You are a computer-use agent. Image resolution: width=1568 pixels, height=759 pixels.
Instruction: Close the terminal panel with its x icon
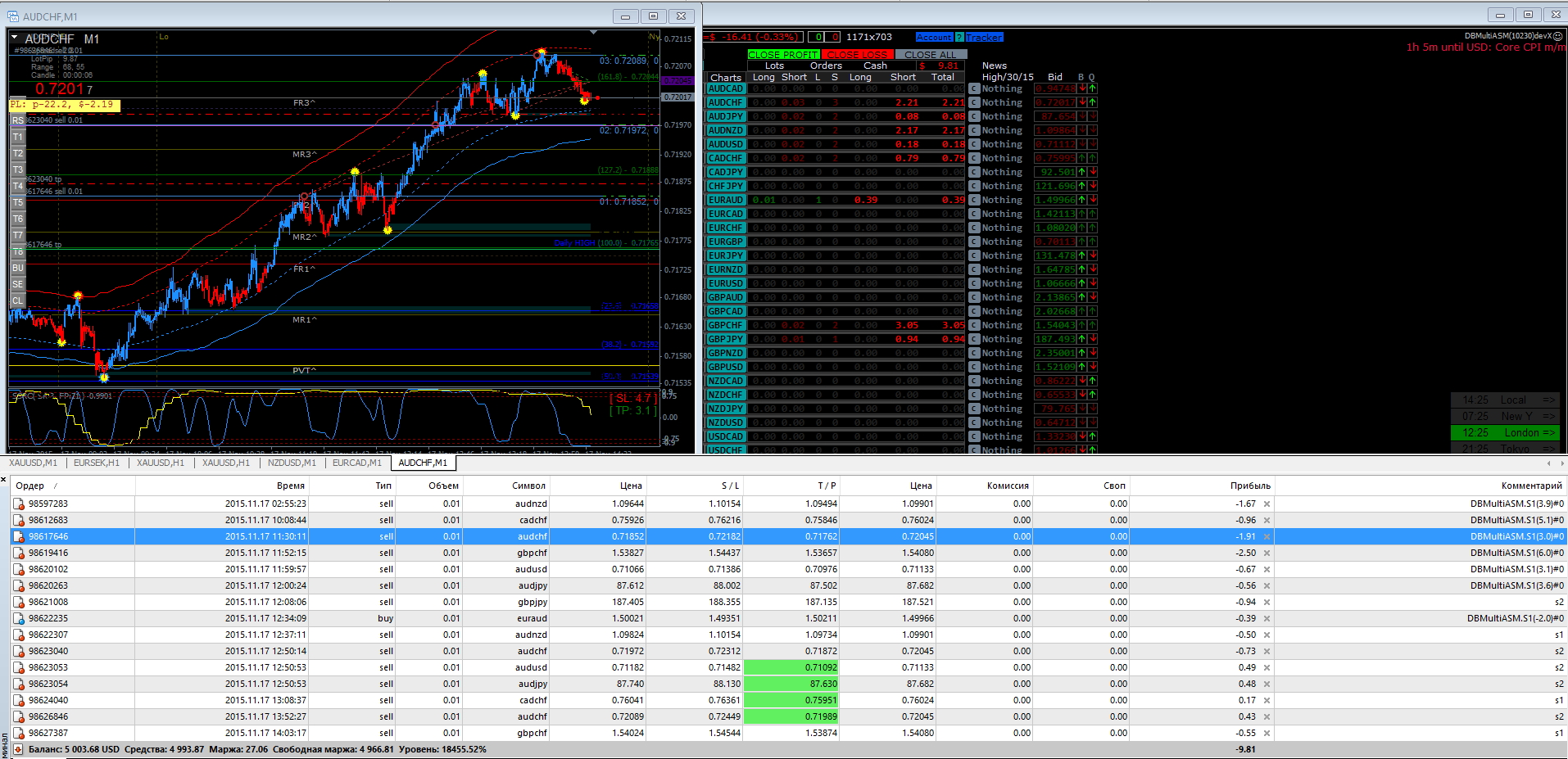click(x=4, y=480)
